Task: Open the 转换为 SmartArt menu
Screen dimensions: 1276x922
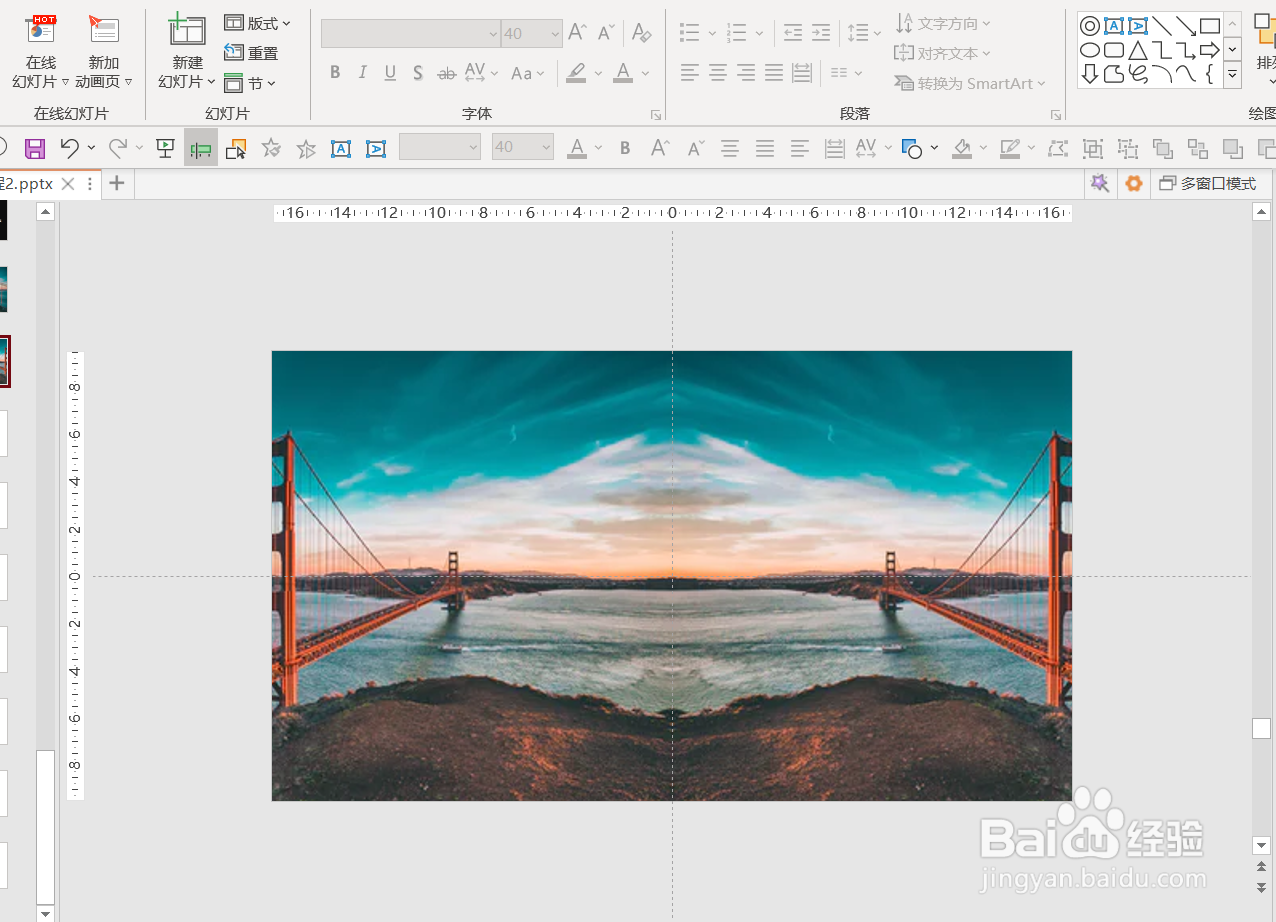Action: [970, 84]
